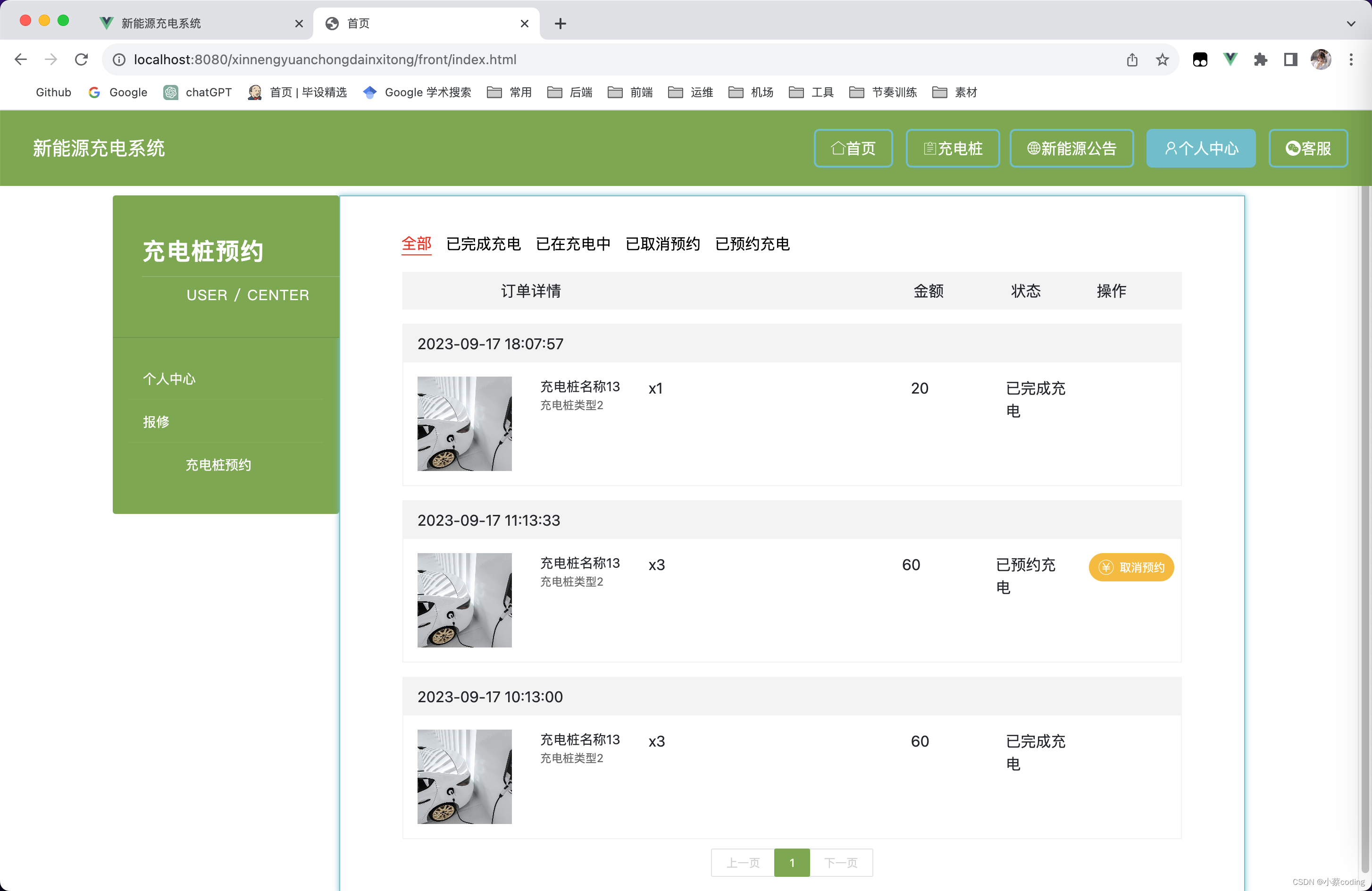Open the Google 学术搜索 bookmark

pos(418,92)
